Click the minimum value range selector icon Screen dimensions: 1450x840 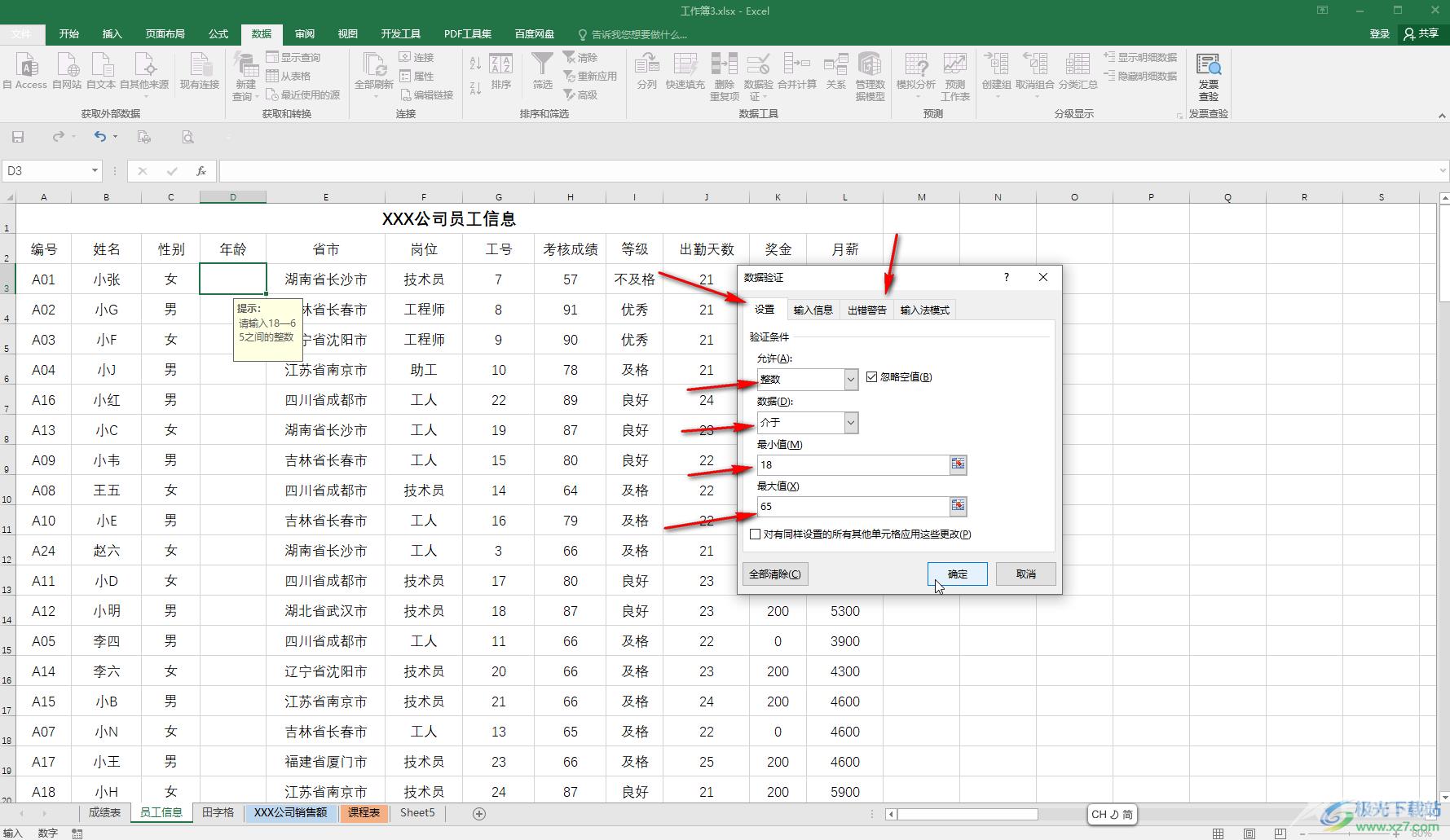(x=958, y=464)
